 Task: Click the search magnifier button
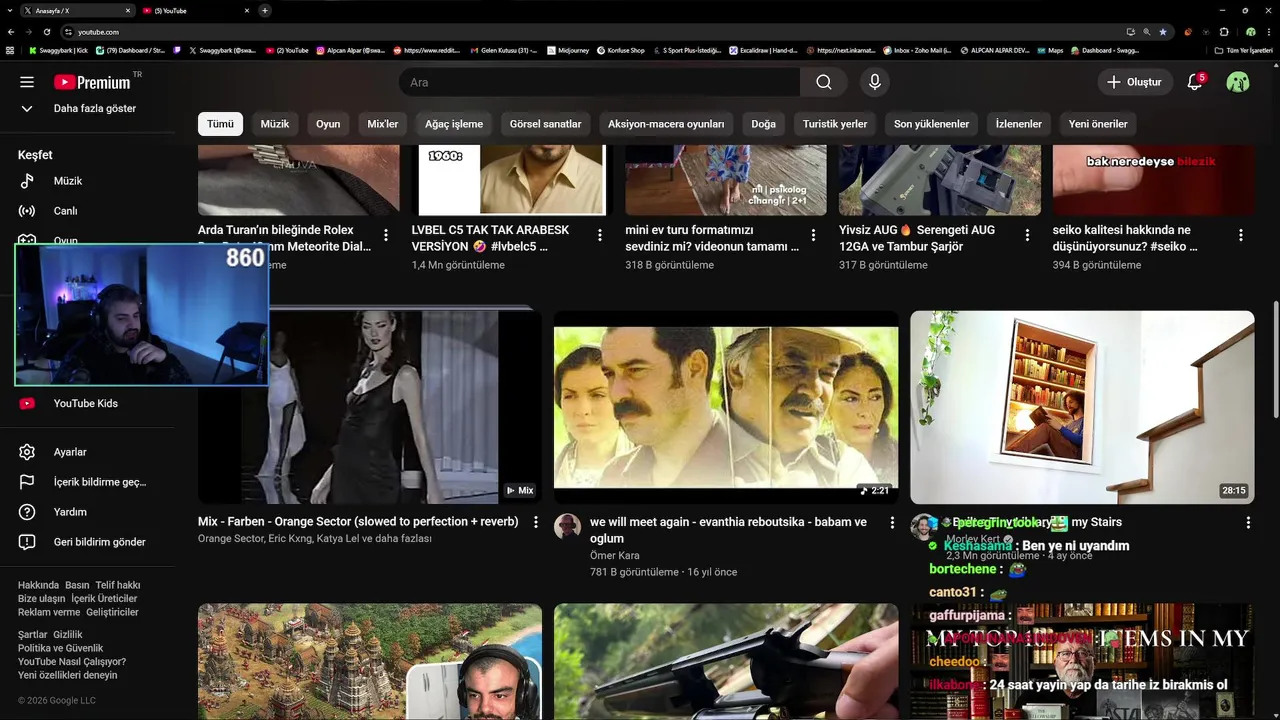pos(823,82)
